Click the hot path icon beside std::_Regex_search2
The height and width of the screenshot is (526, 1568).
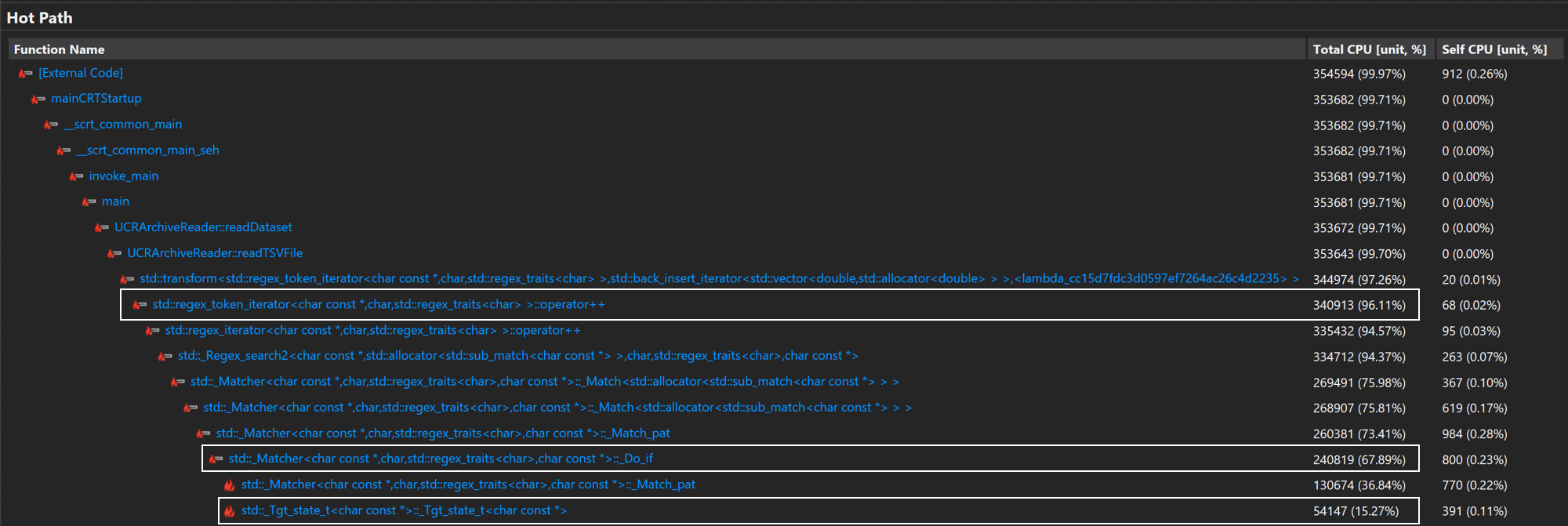[165, 357]
